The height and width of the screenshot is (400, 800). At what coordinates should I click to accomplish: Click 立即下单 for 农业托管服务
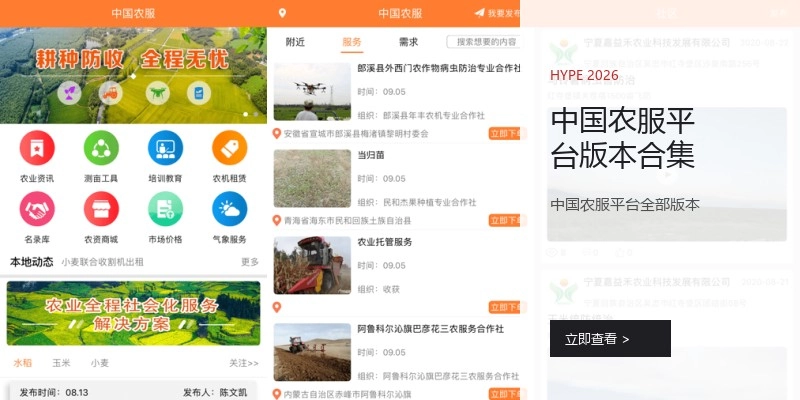pos(505,307)
